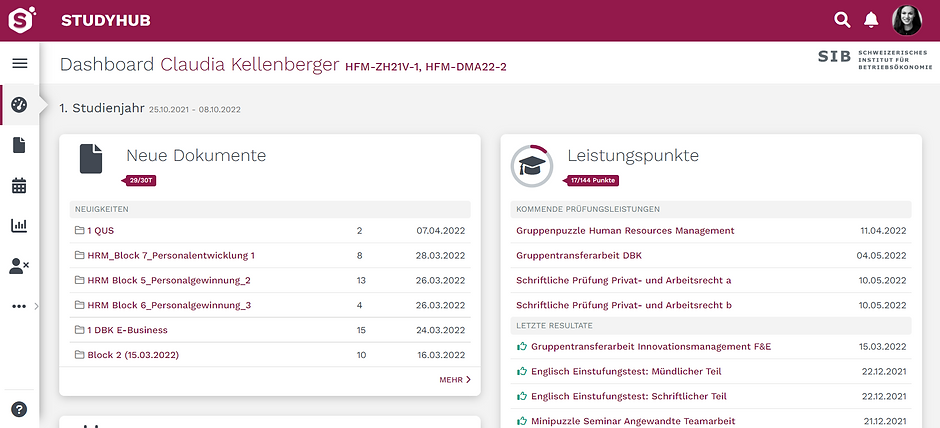Open the calendar sidebar icon
Screen dimensions: 940x428
pyautogui.click(x=19, y=186)
